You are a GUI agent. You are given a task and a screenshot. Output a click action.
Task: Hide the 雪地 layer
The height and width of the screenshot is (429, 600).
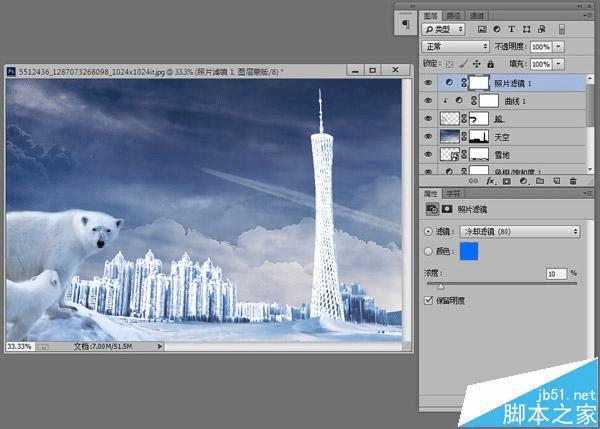pos(428,154)
